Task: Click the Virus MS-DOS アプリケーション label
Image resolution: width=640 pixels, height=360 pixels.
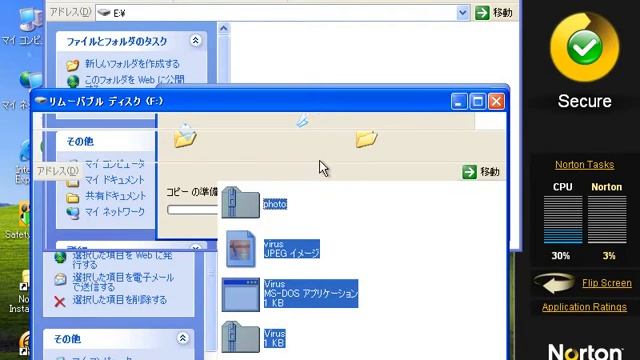Action: click(311, 293)
